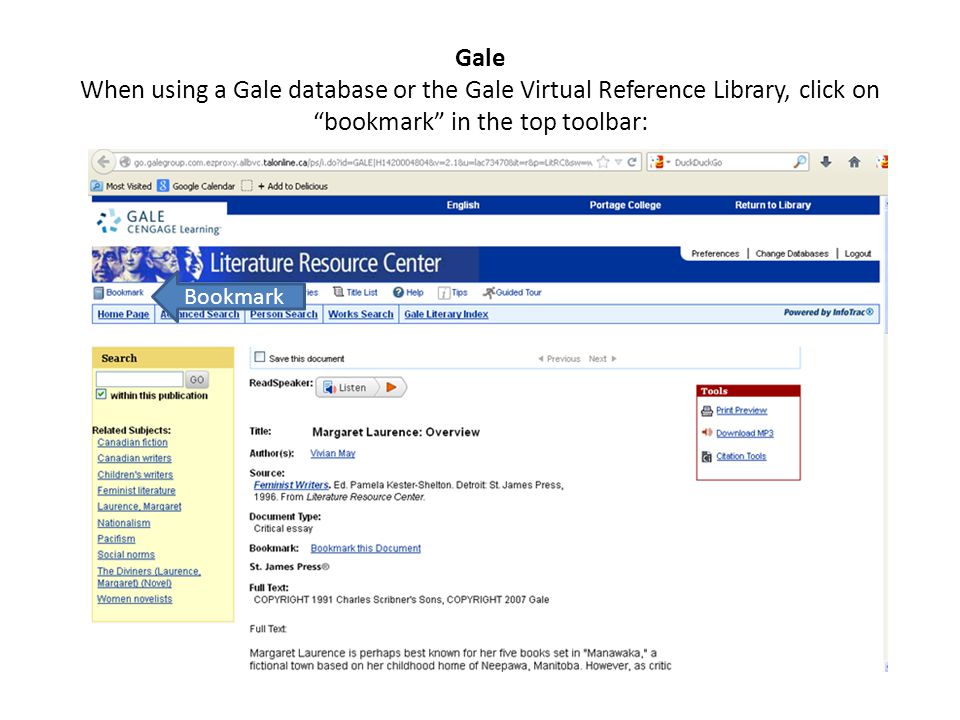Open Gale Literary Index tab
This screenshot has width=960, height=720.
446,314
